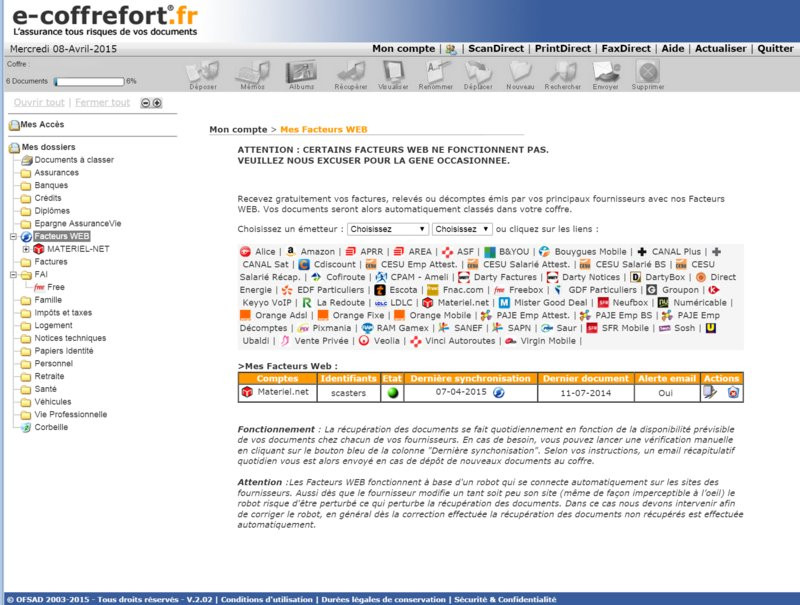Screen dimensions: 800x605
Task: Click the Amazon logo icon in provider list
Action: 291,251
